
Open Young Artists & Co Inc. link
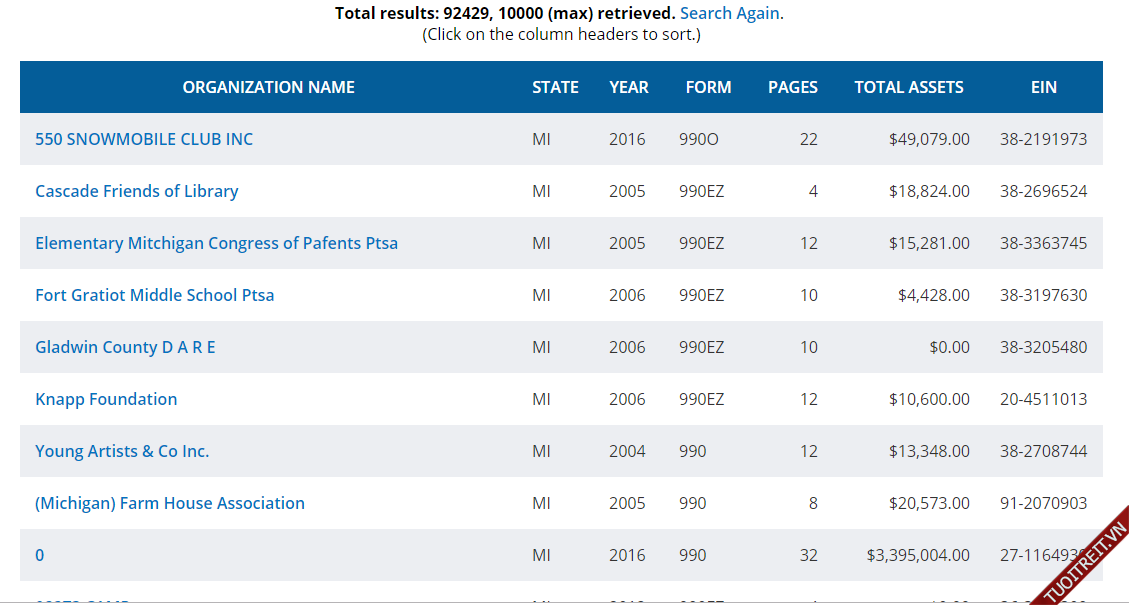[122, 452]
